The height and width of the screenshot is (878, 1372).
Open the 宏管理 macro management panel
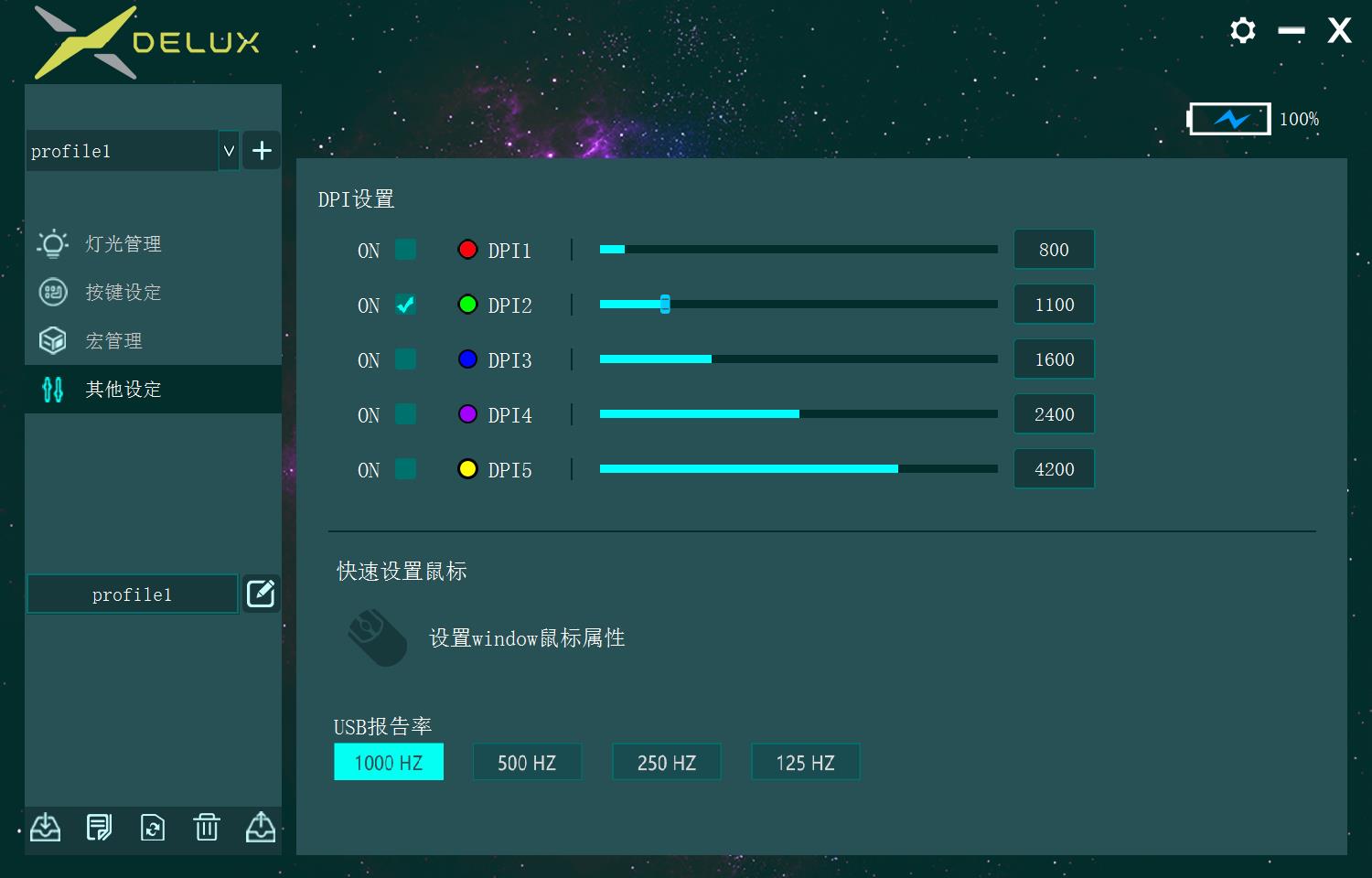pos(112,340)
